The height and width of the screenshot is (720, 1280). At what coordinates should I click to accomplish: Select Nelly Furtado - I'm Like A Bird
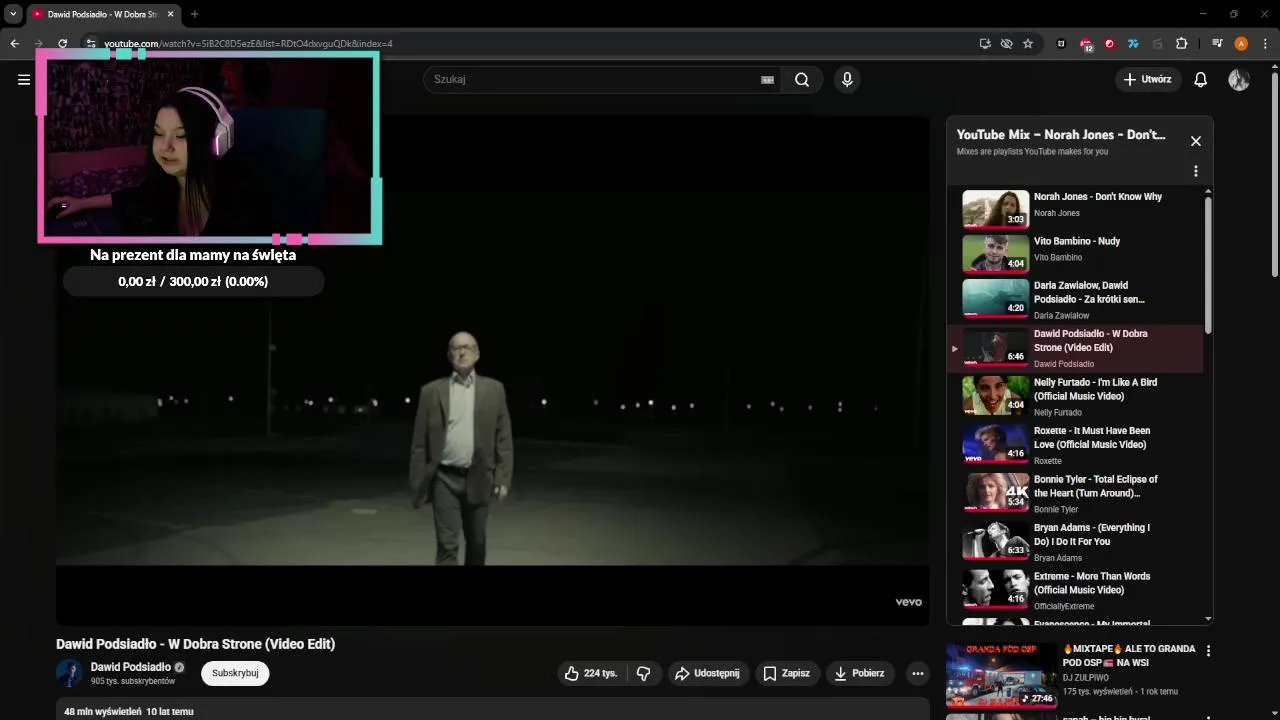[1075, 395]
